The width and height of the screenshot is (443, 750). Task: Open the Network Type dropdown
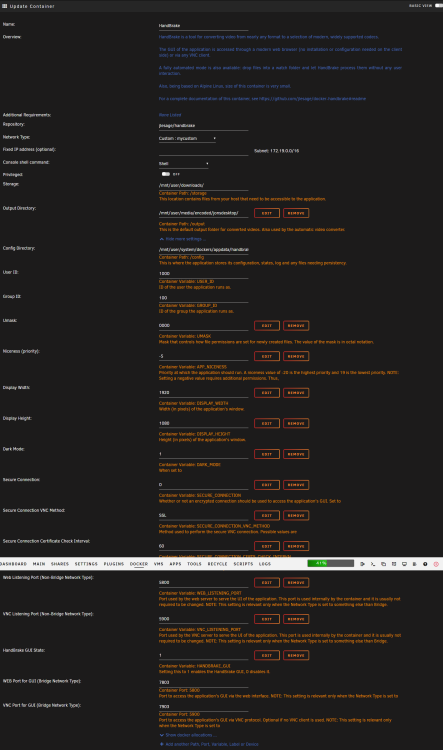point(188,138)
